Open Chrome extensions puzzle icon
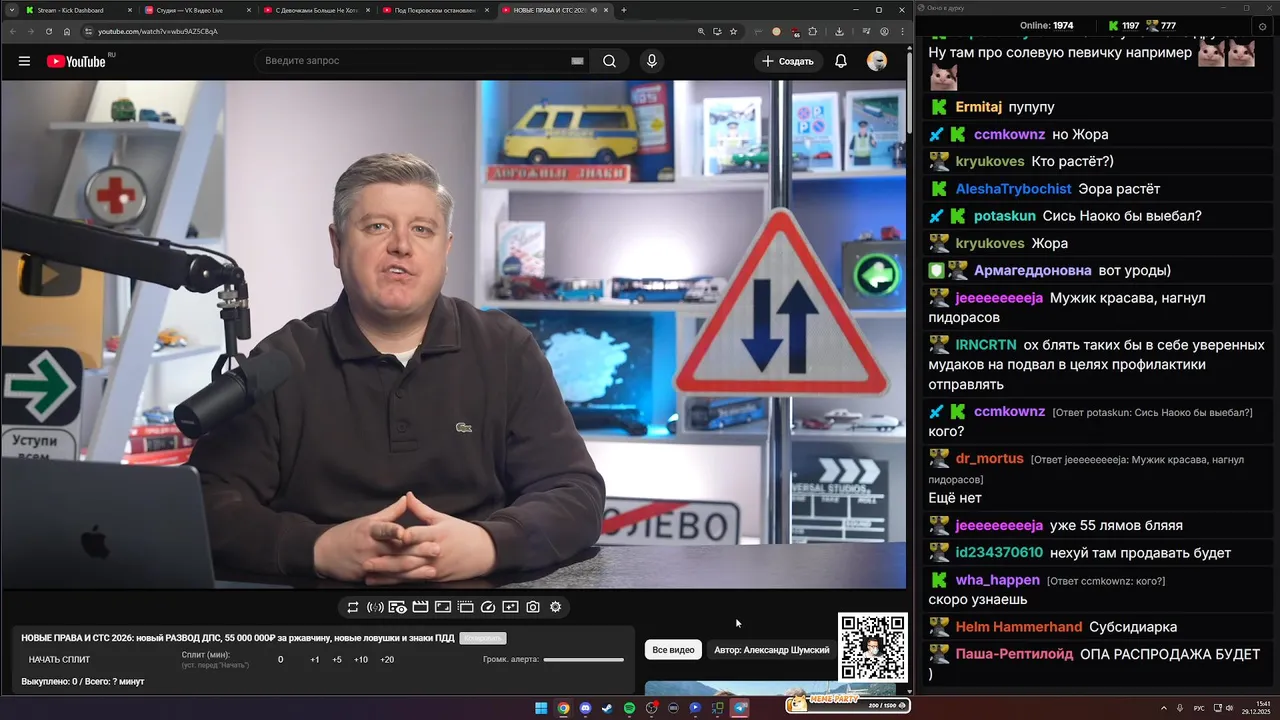This screenshot has height=720, width=1280. 812,31
